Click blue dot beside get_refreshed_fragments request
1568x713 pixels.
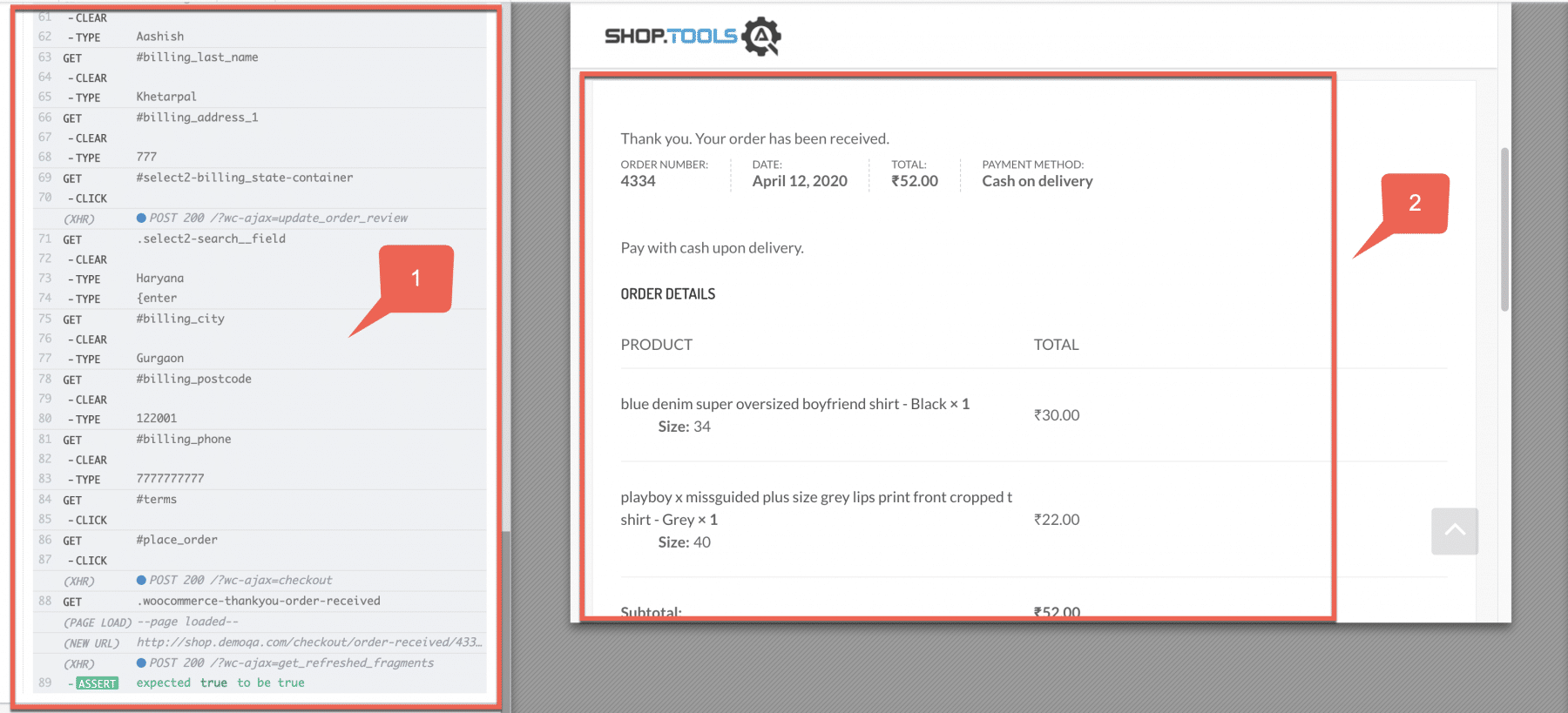click(x=141, y=663)
